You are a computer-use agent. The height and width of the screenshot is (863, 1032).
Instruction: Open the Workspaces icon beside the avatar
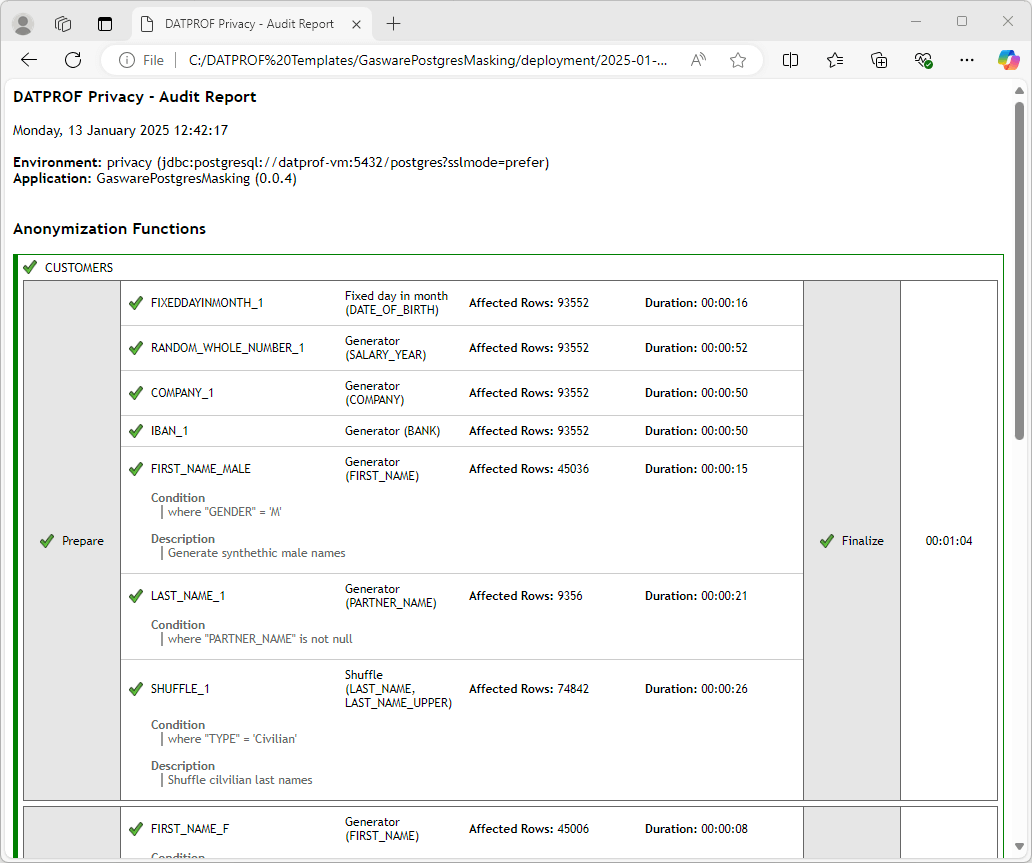point(62,23)
